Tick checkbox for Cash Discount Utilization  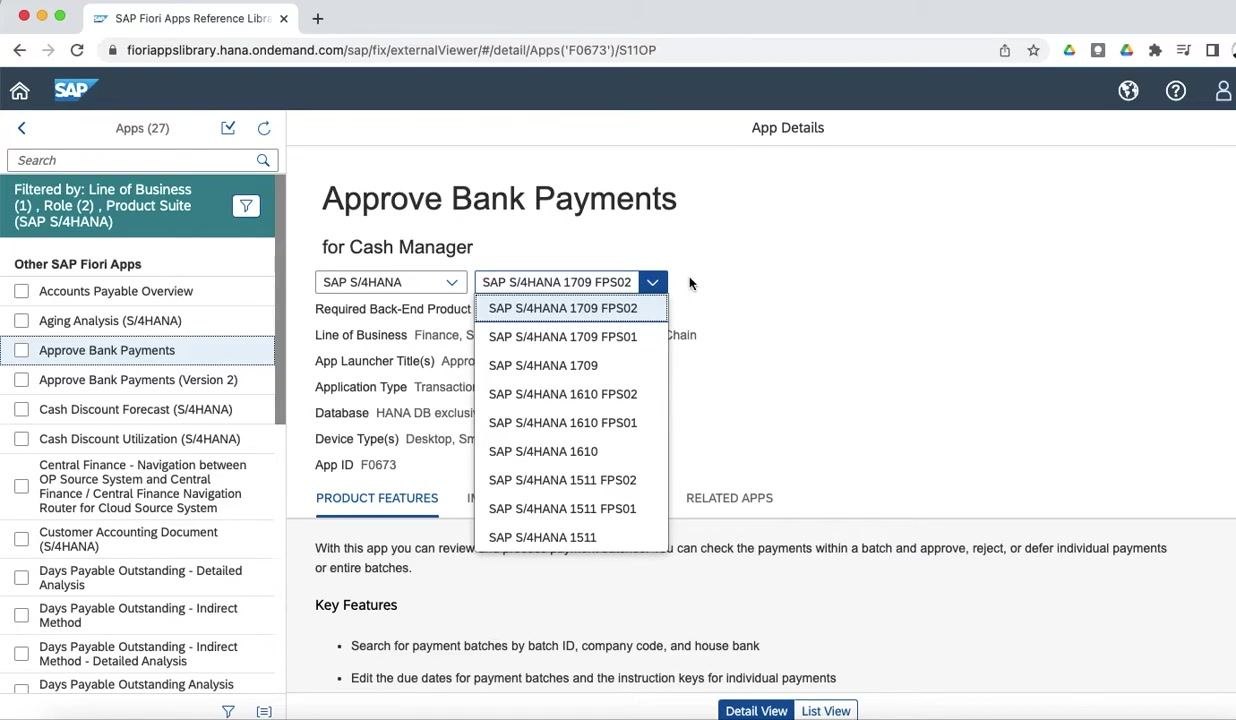tap(22, 439)
